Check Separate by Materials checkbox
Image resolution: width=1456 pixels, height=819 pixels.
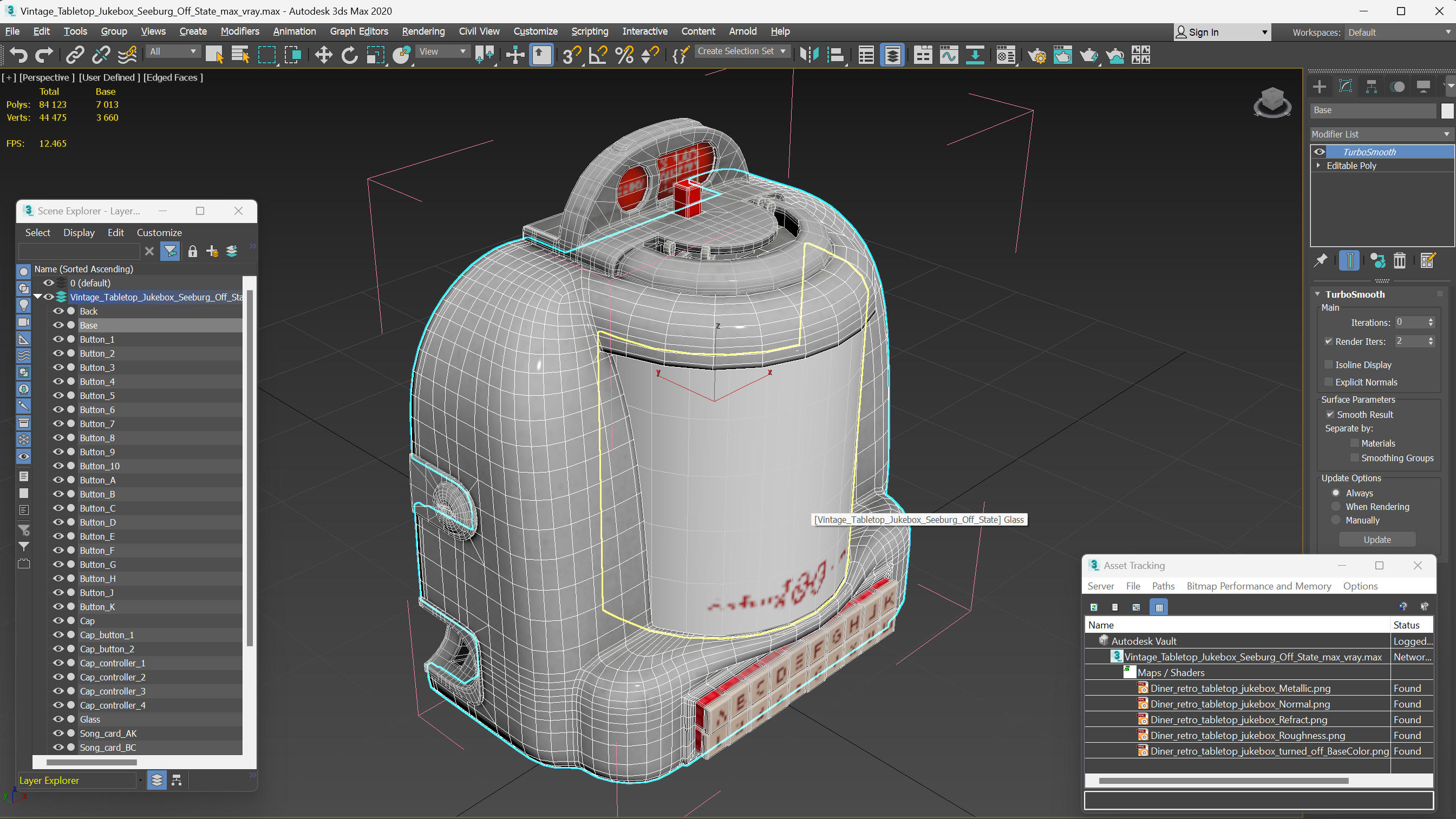coord(1354,443)
